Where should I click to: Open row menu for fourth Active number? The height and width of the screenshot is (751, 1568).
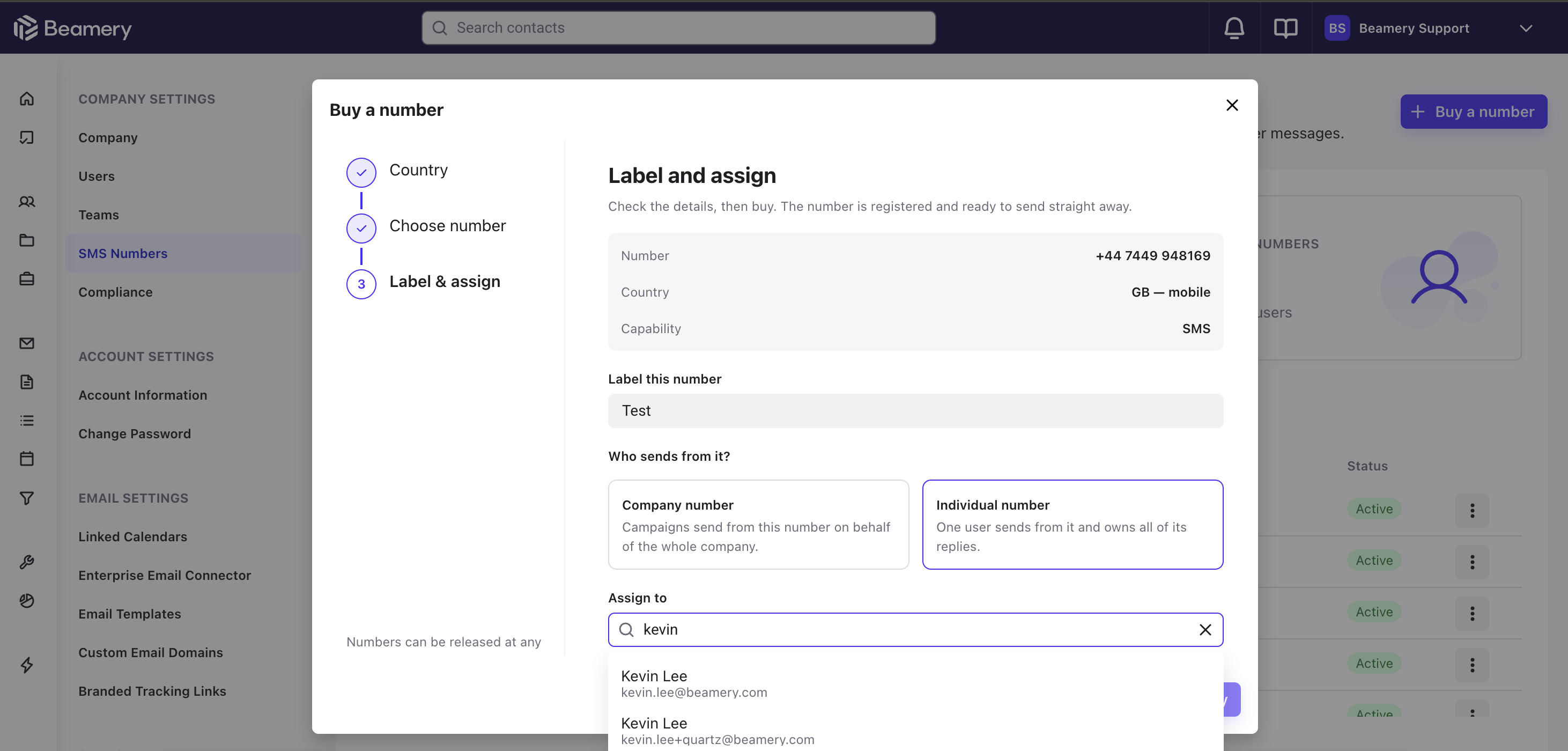click(1472, 665)
